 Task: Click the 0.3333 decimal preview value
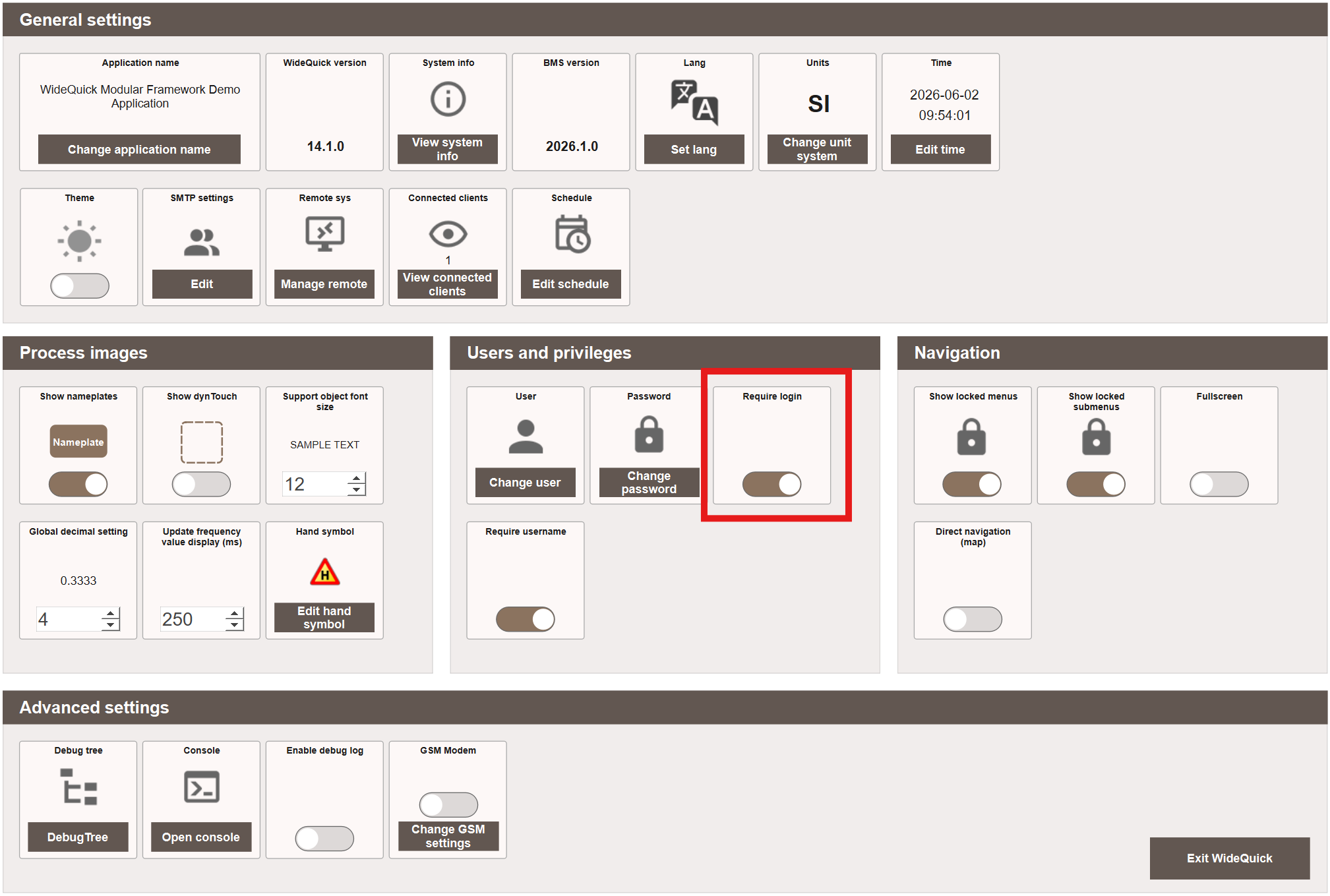coord(78,581)
